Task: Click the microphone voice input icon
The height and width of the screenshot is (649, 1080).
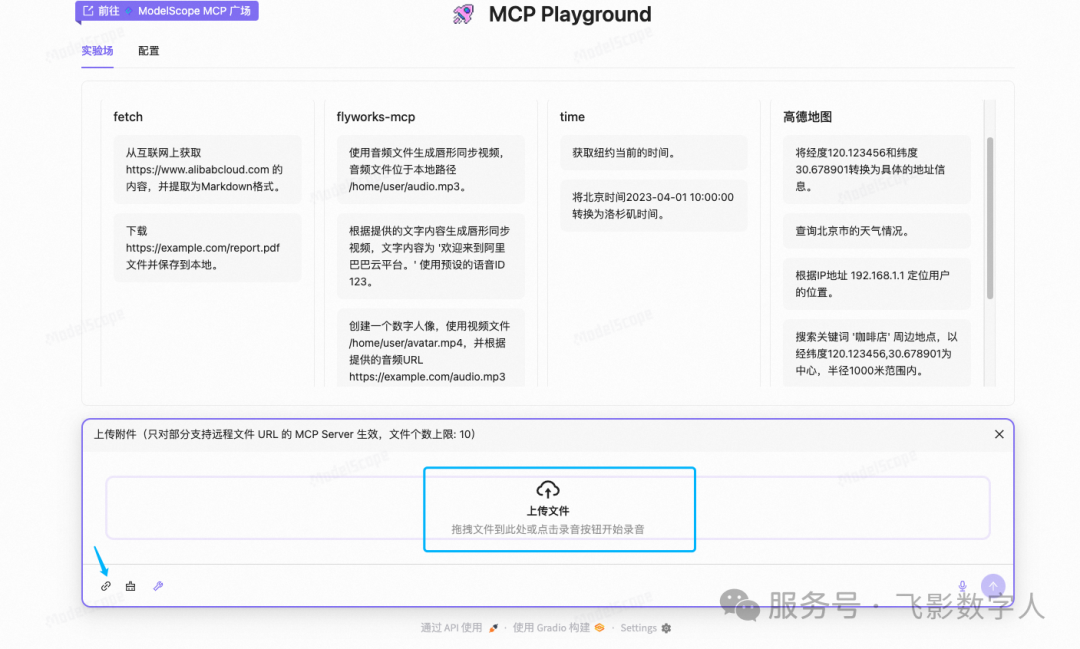Action: click(x=962, y=586)
